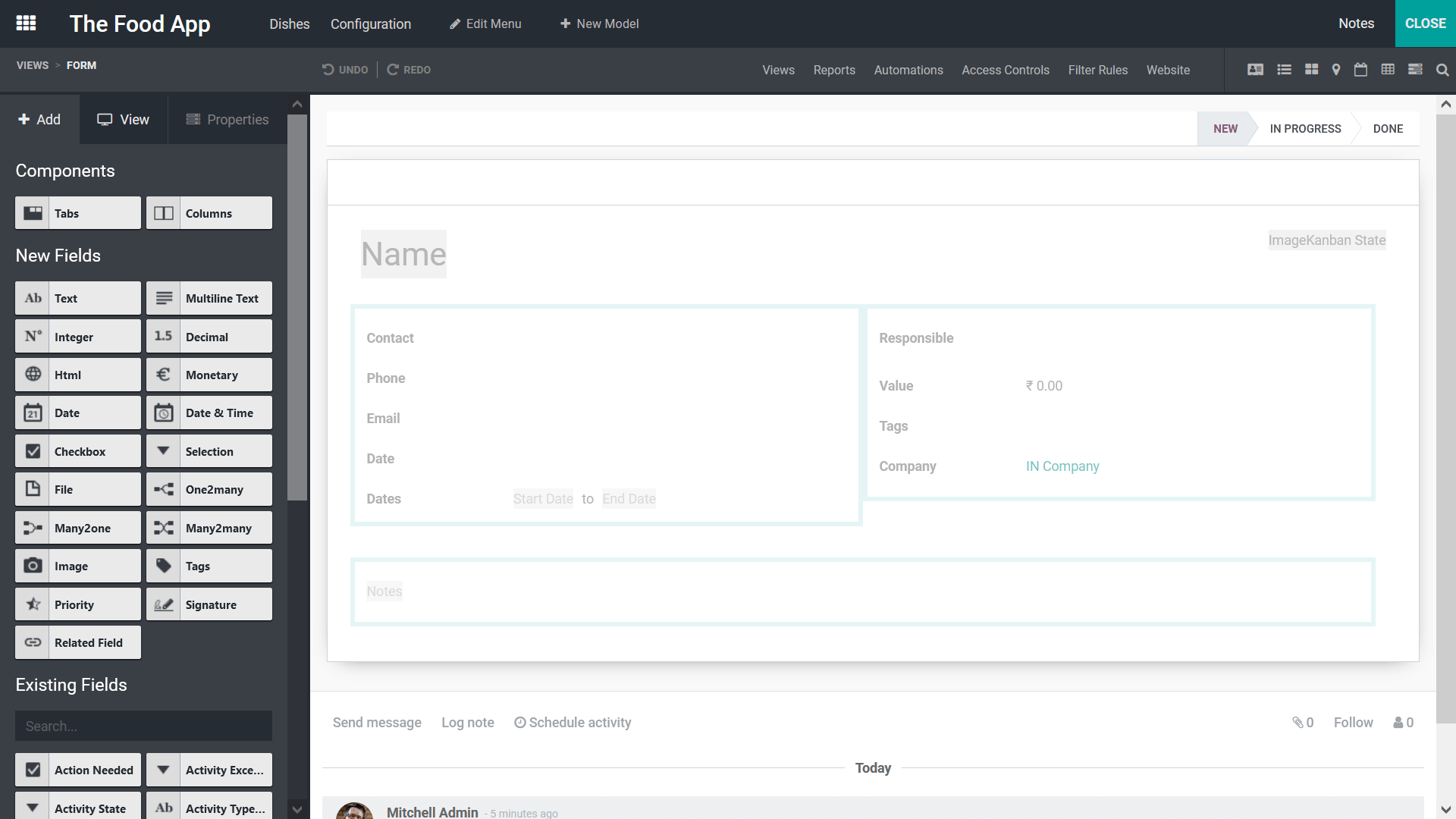The width and height of the screenshot is (1456, 819).
Task: Select the DONE status stage
Action: tap(1388, 129)
